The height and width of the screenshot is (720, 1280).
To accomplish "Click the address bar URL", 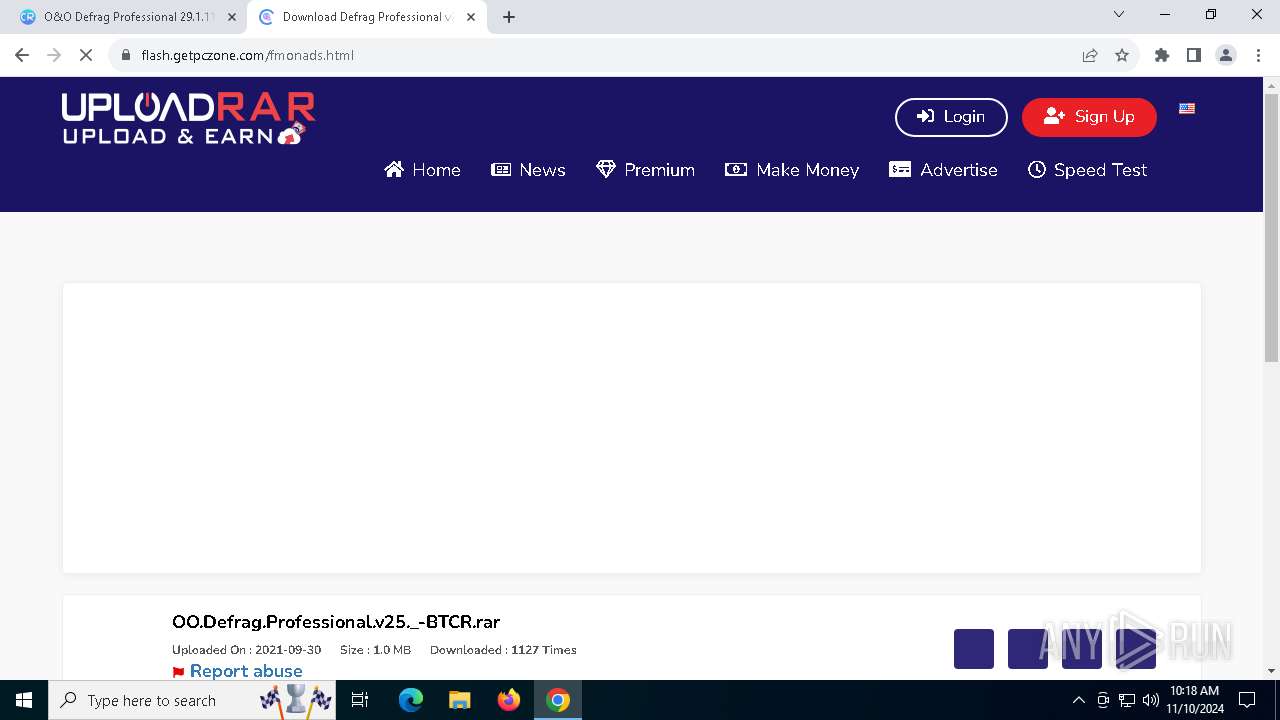I will point(247,55).
